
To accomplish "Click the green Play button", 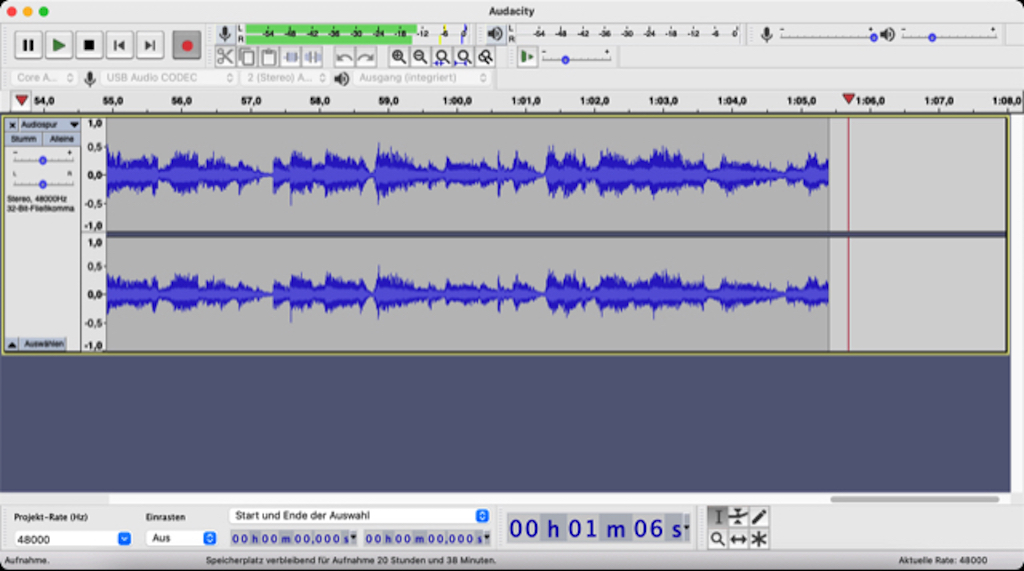I will [59, 45].
